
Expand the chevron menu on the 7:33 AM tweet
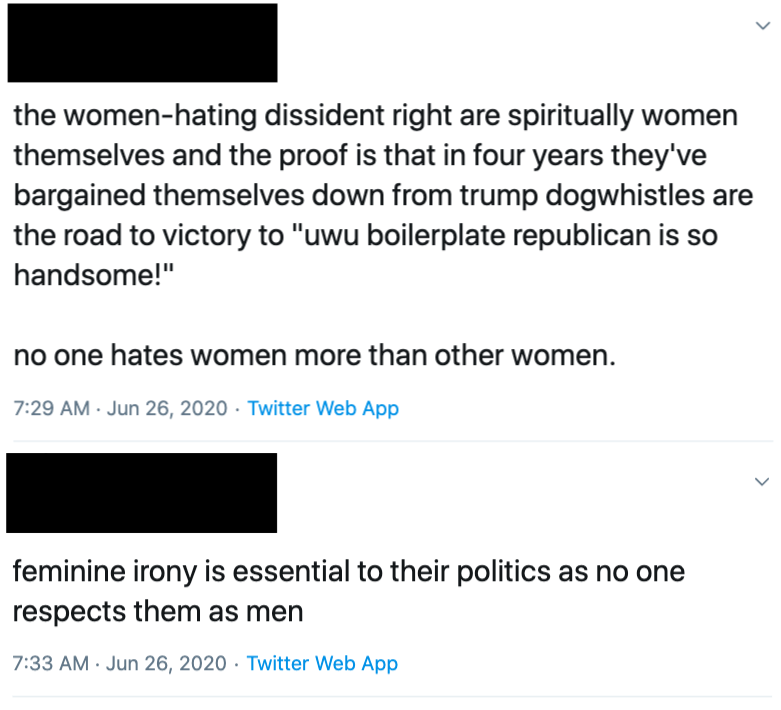pyautogui.click(x=764, y=482)
